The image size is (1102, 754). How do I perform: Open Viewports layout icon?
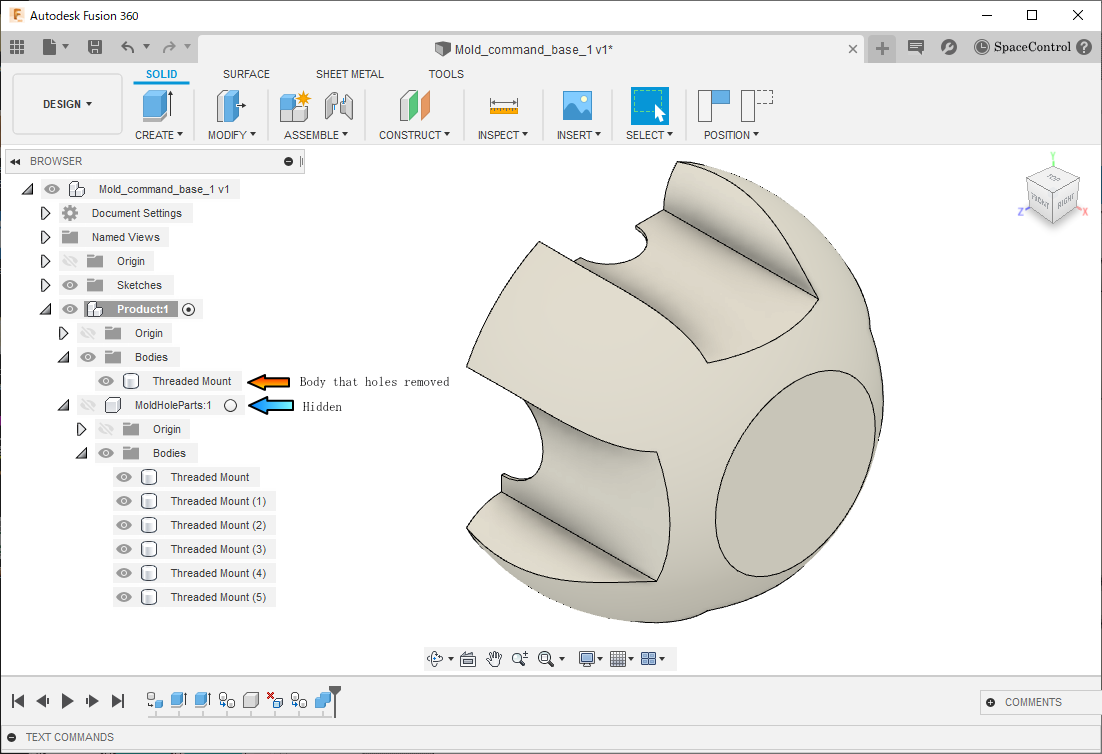coord(649,658)
